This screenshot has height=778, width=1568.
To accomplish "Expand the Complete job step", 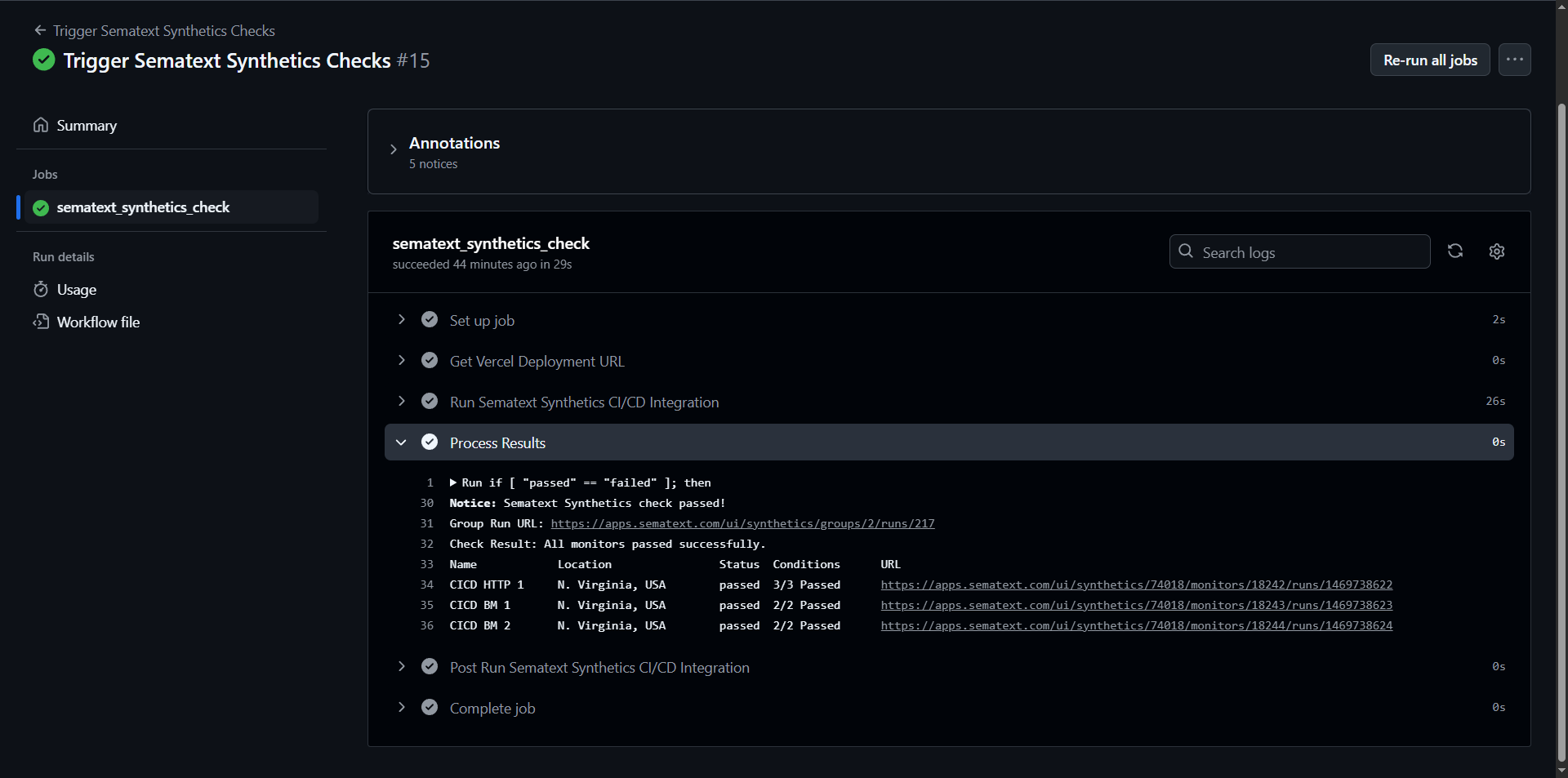I will pos(401,707).
